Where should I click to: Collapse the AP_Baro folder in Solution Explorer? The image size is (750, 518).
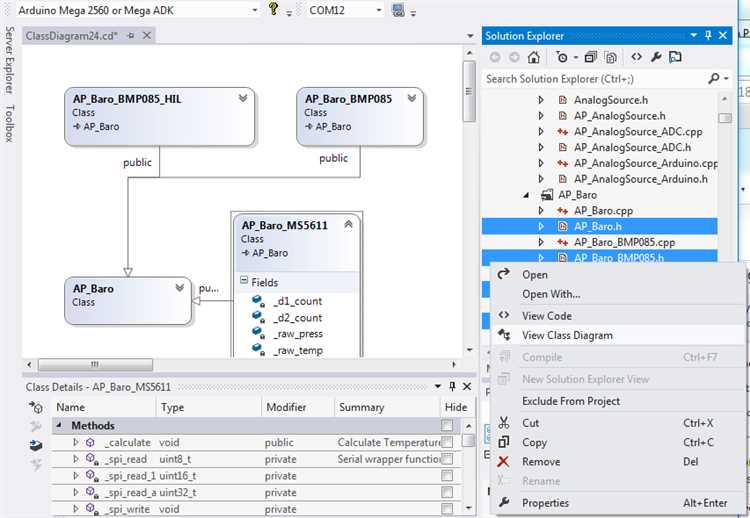[526, 195]
